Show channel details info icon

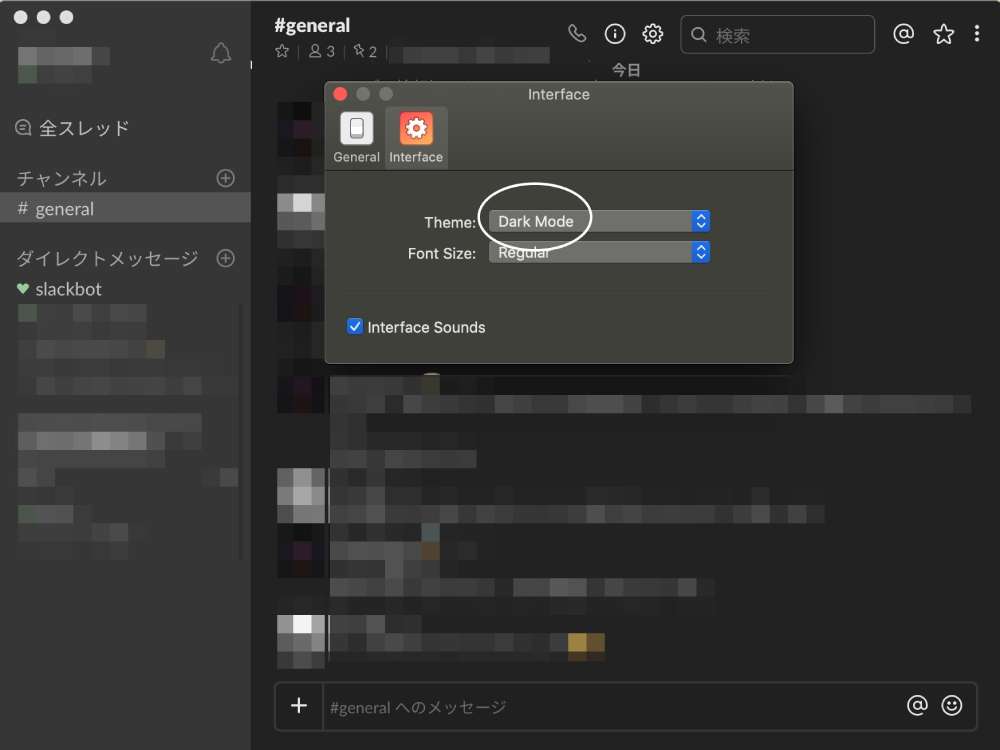(x=615, y=34)
